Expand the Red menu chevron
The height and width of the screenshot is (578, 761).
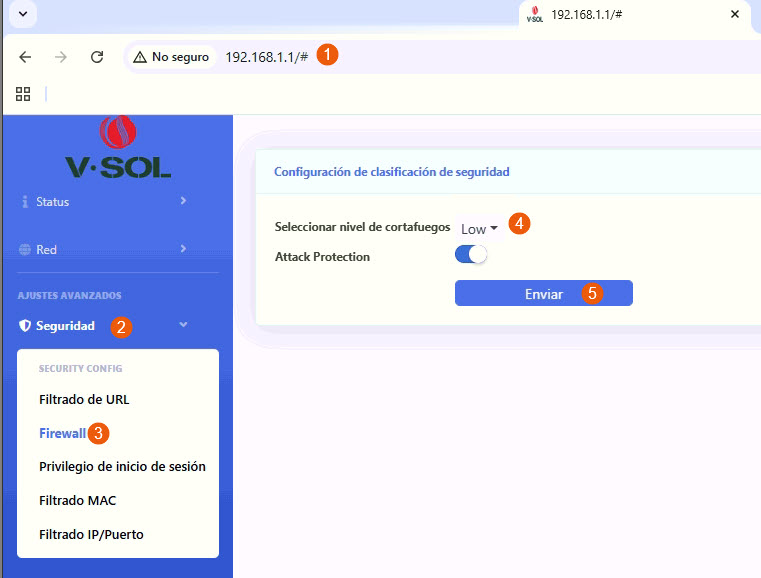(183, 248)
